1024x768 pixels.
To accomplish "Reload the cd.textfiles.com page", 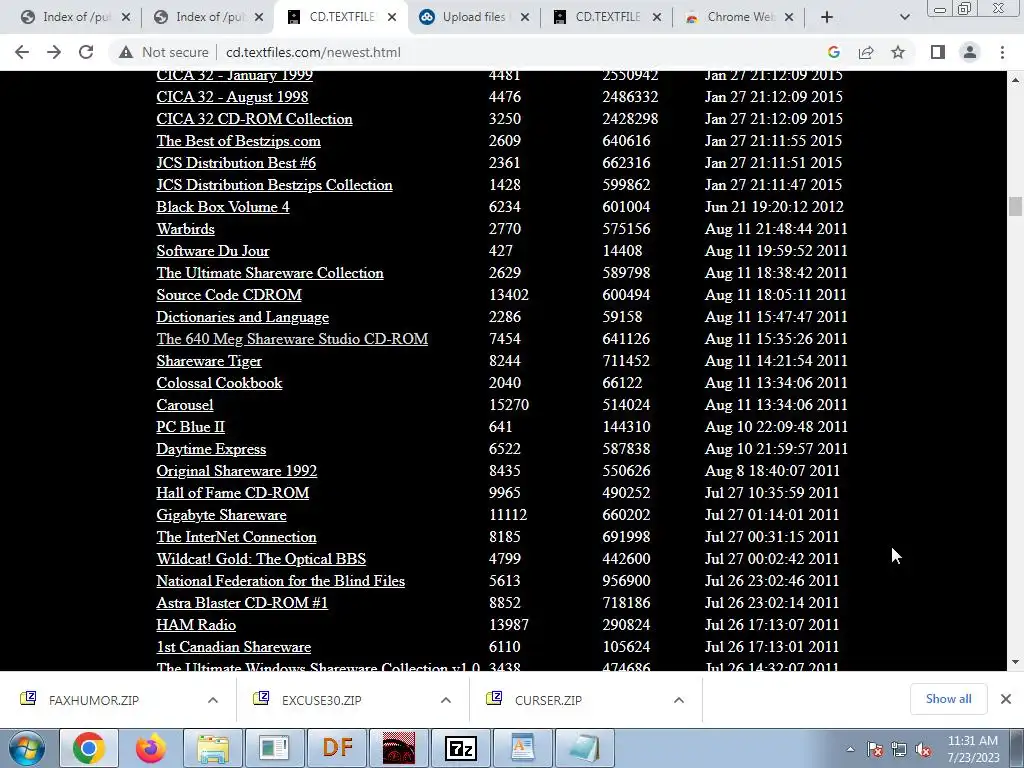I will [86, 52].
